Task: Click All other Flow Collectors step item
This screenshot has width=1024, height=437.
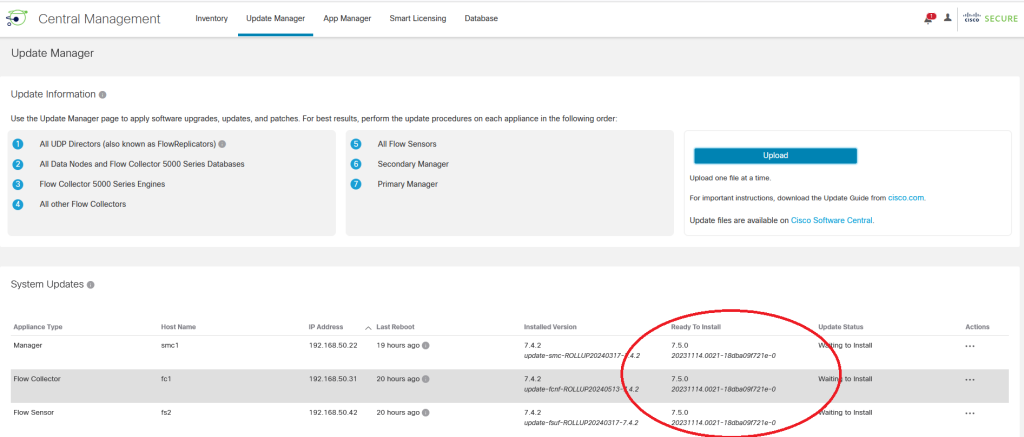Action: tap(83, 204)
